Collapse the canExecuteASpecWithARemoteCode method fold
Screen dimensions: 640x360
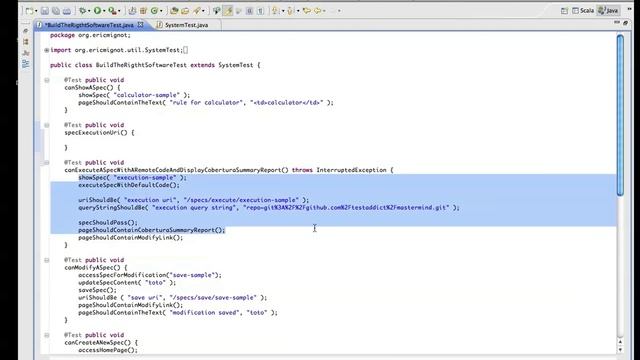(x=47, y=162)
